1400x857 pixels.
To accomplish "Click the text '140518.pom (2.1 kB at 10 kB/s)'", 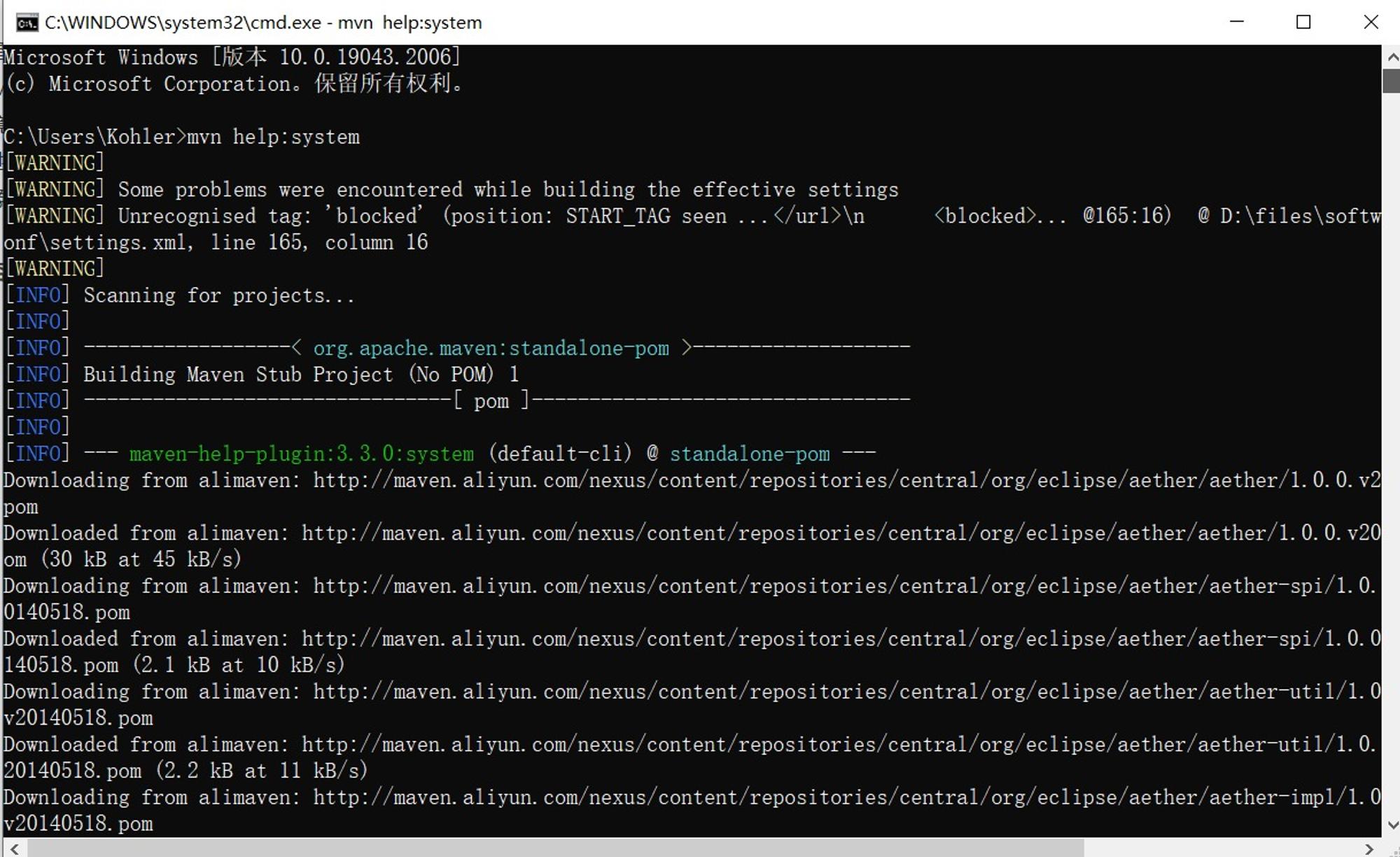I will (174, 664).
